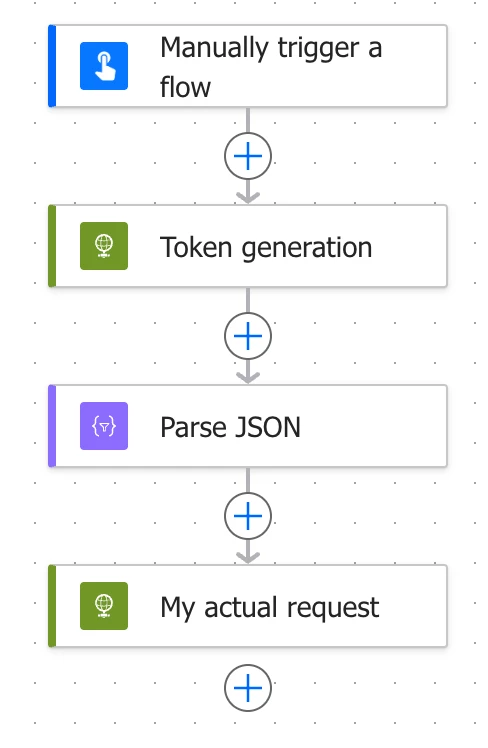Screen dimensions: 488x748
Task: Select the My actual request action title
Action: point(270,608)
